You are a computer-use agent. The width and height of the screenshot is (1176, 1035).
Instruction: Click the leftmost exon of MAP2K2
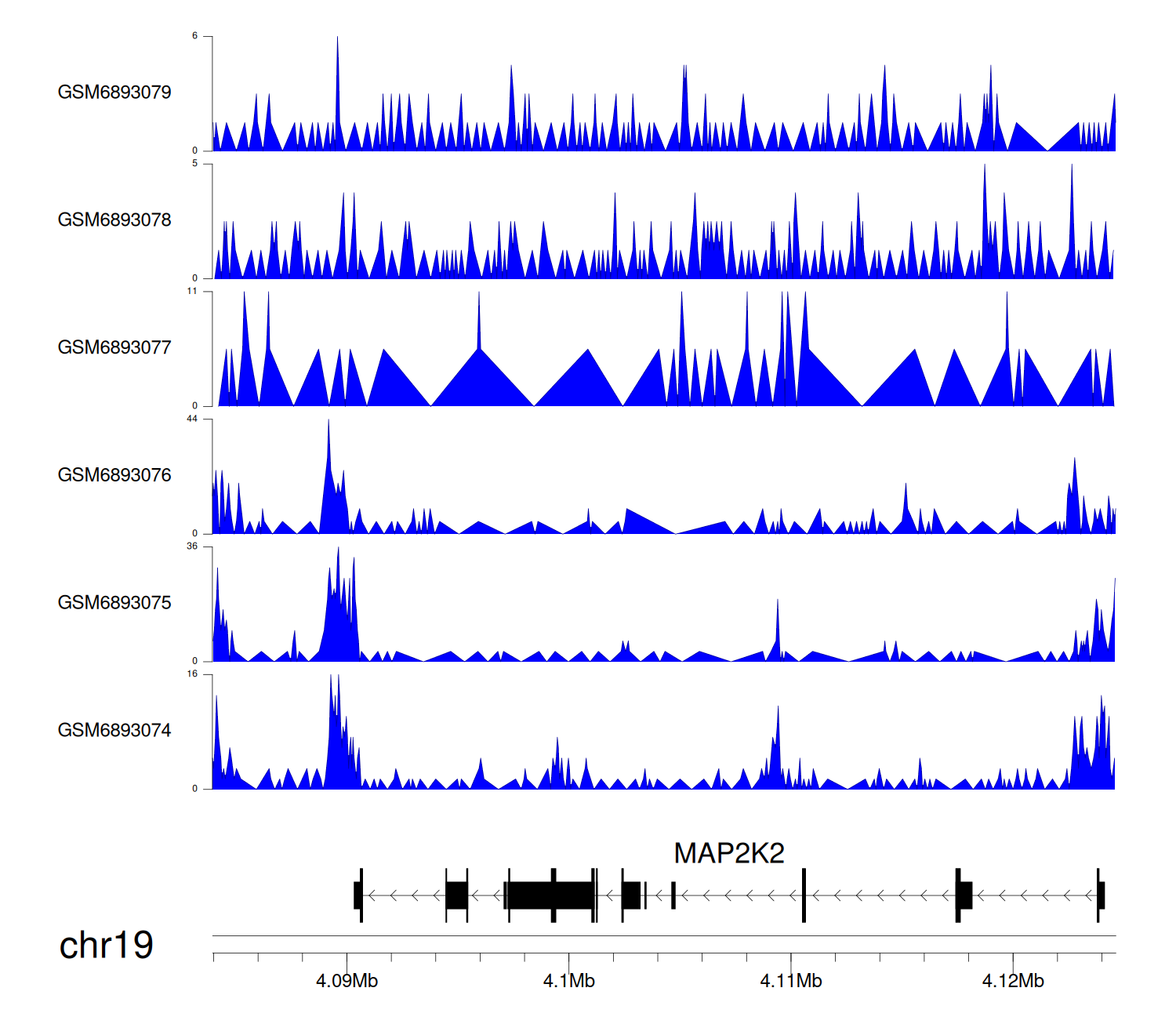[x=358, y=895]
